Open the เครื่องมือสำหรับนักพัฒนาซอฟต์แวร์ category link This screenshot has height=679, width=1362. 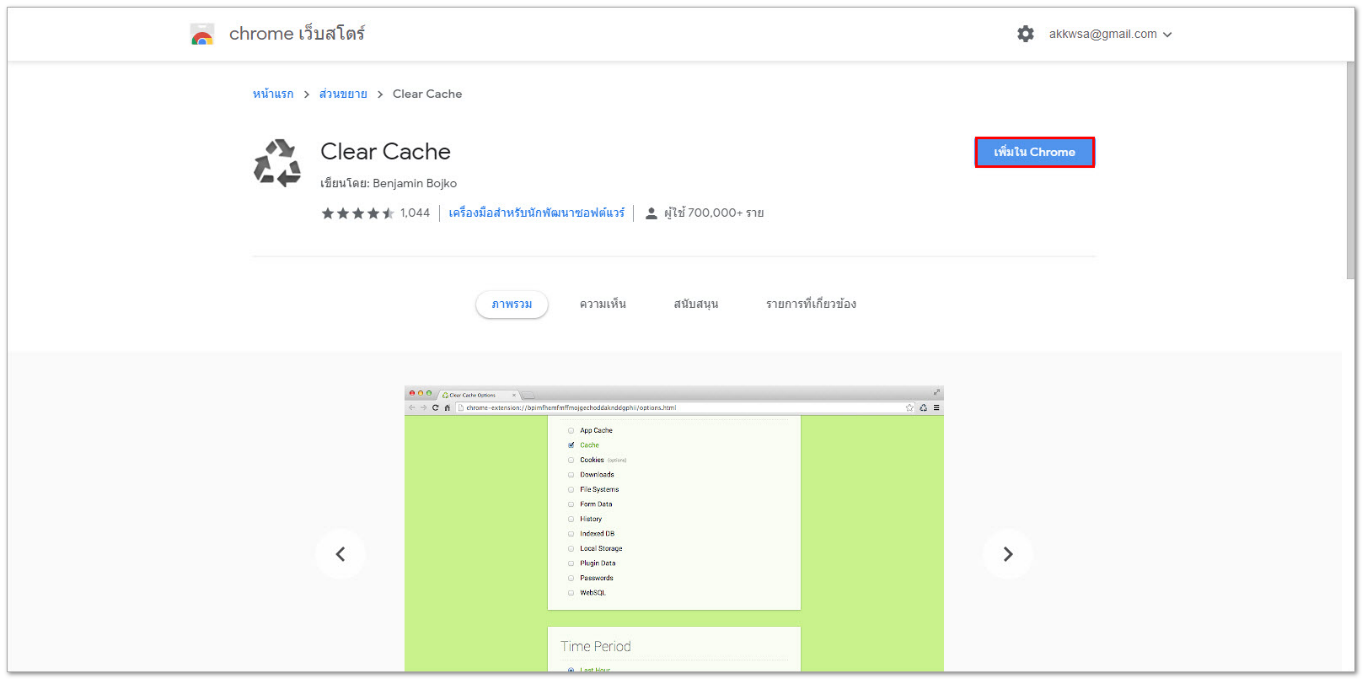click(536, 213)
